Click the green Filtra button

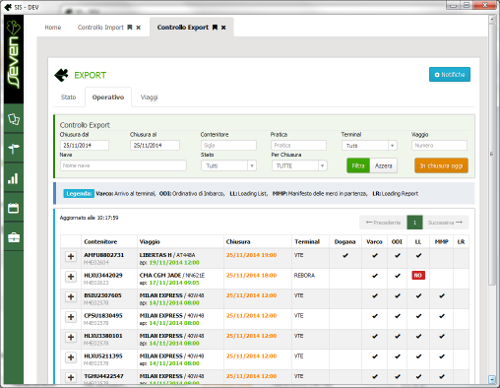[x=358, y=166]
